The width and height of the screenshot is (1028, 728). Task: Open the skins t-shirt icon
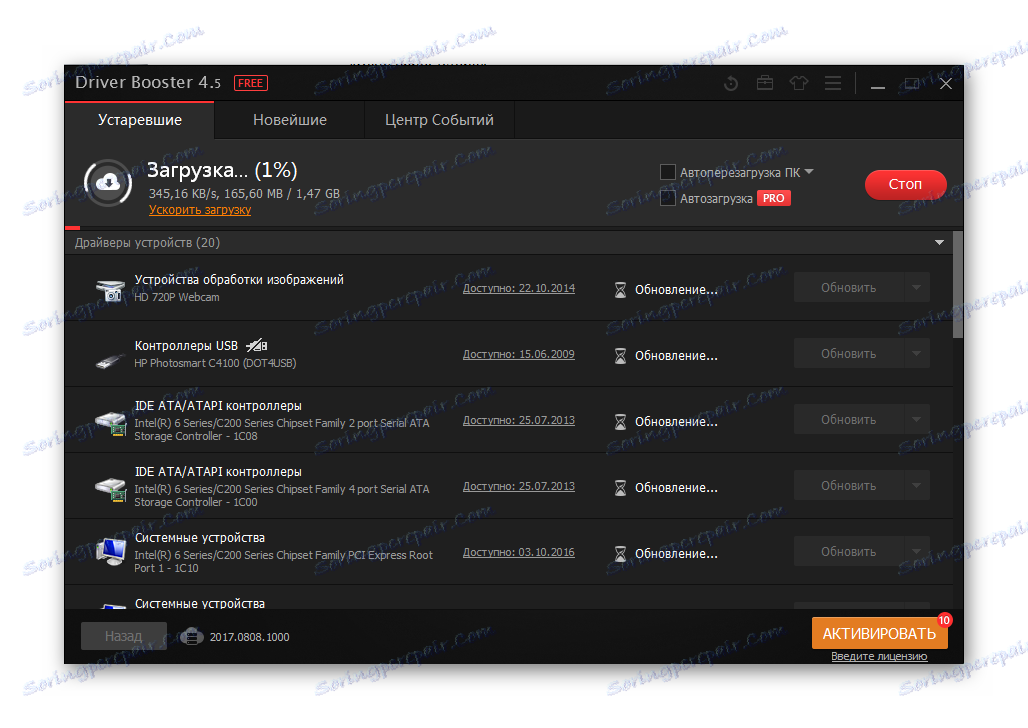[x=799, y=83]
